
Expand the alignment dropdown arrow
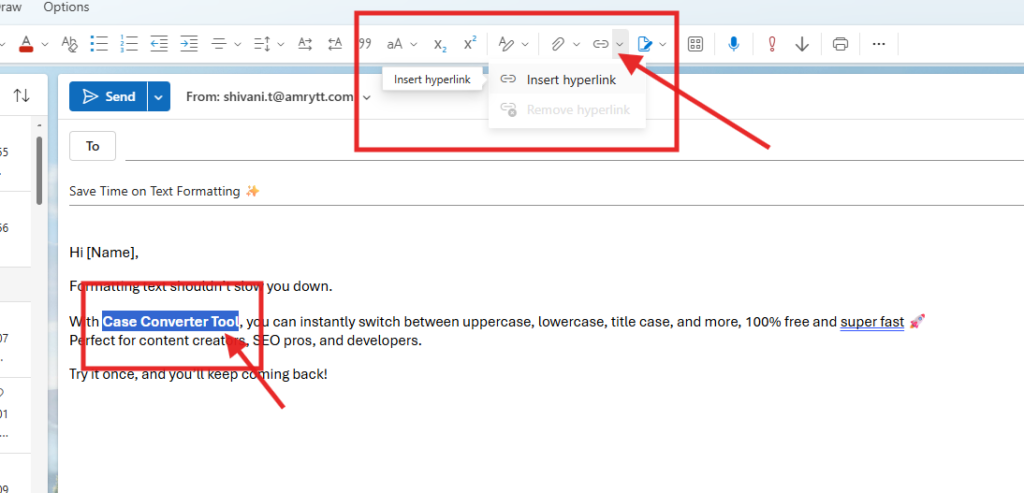(238, 44)
